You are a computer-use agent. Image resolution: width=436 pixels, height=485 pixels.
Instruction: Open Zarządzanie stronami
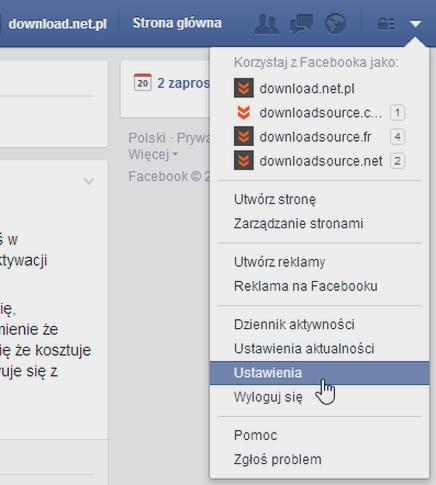(x=319, y=223)
